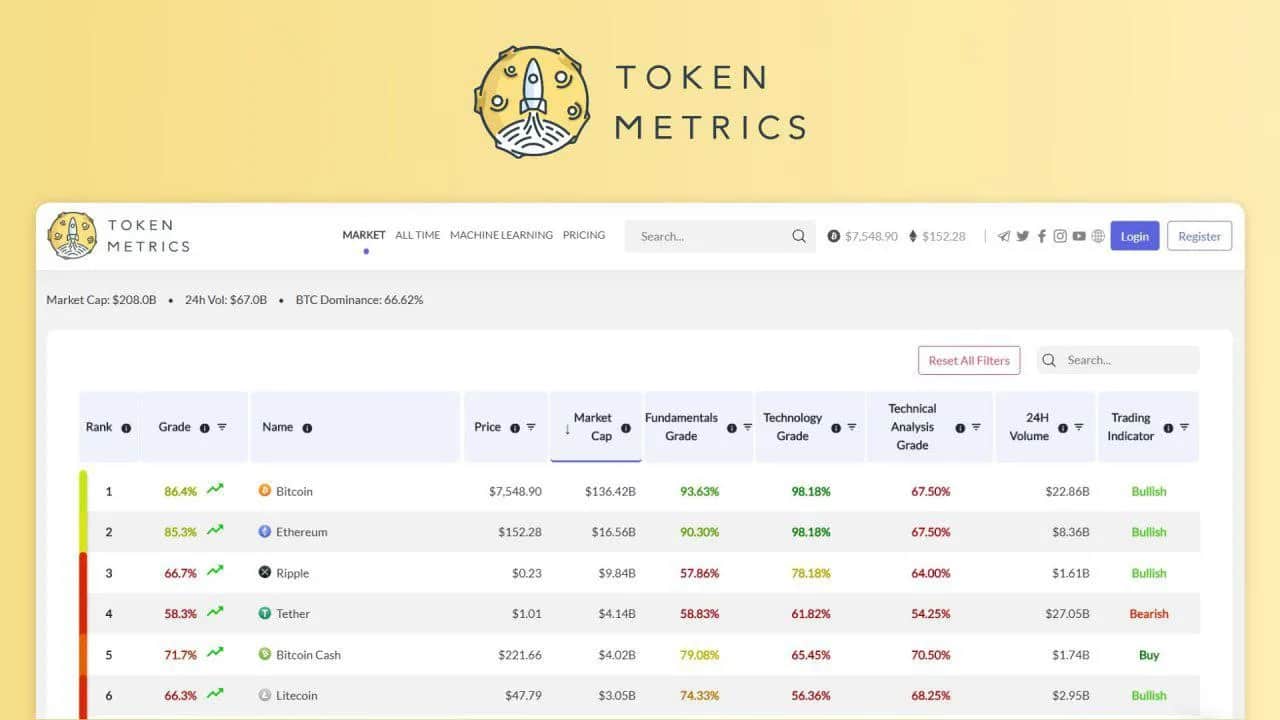Viewport: 1280px width, 720px height.
Task: Open the Price column filter
Action: click(x=531, y=427)
